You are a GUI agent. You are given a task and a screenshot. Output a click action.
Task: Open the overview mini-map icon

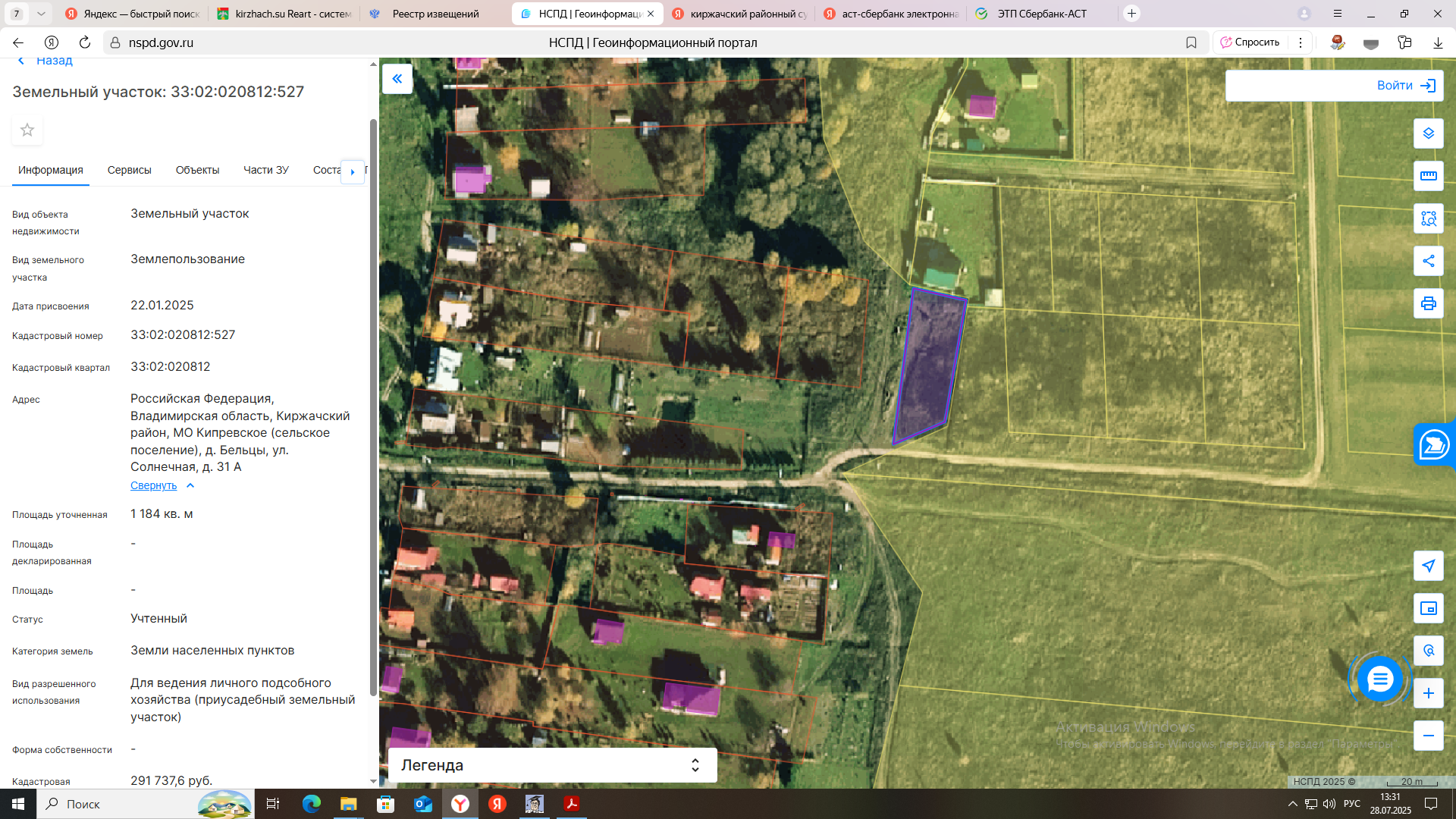1428,608
